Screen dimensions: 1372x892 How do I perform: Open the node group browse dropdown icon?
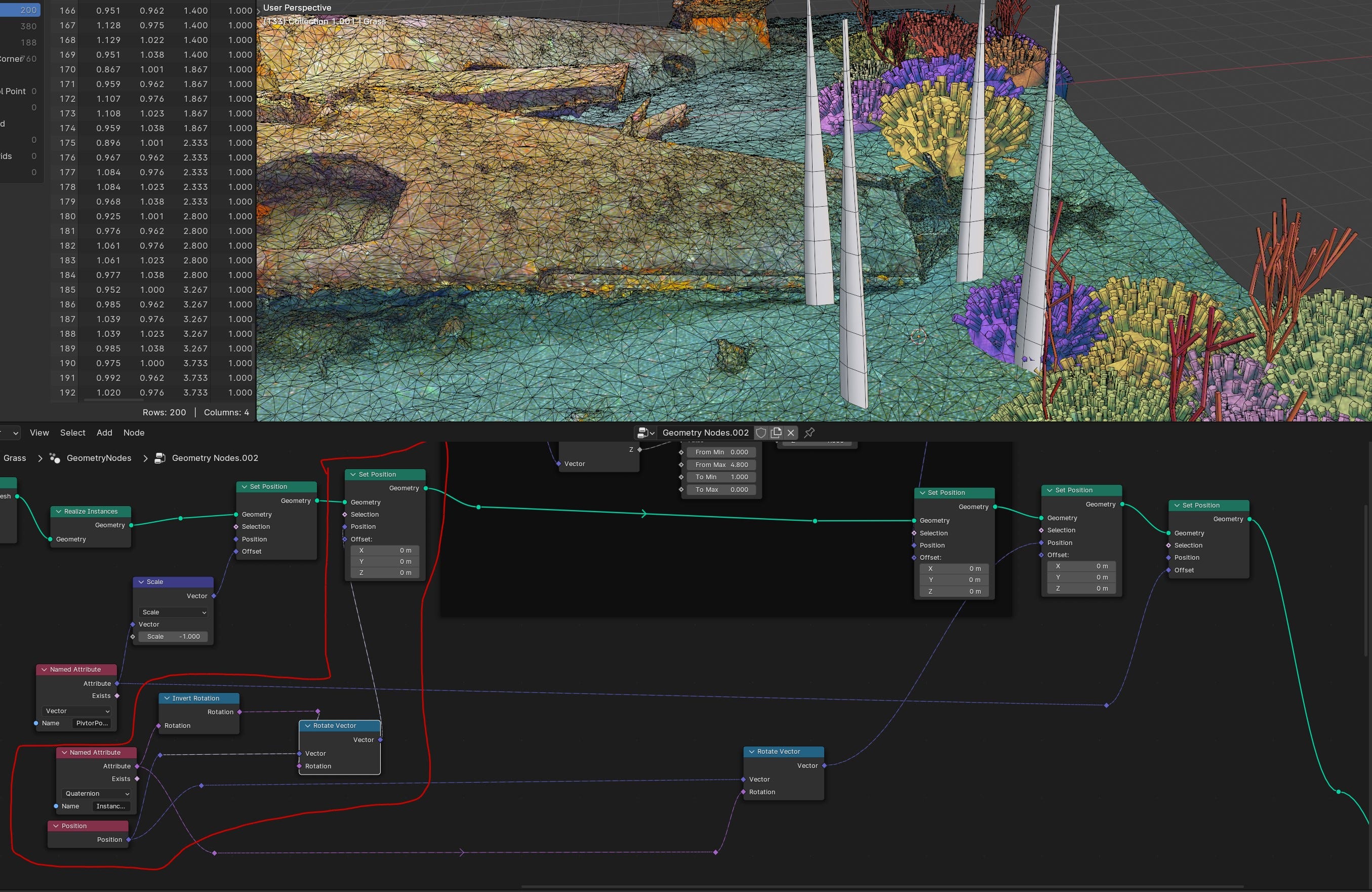pyautogui.click(x=645, y=433)
